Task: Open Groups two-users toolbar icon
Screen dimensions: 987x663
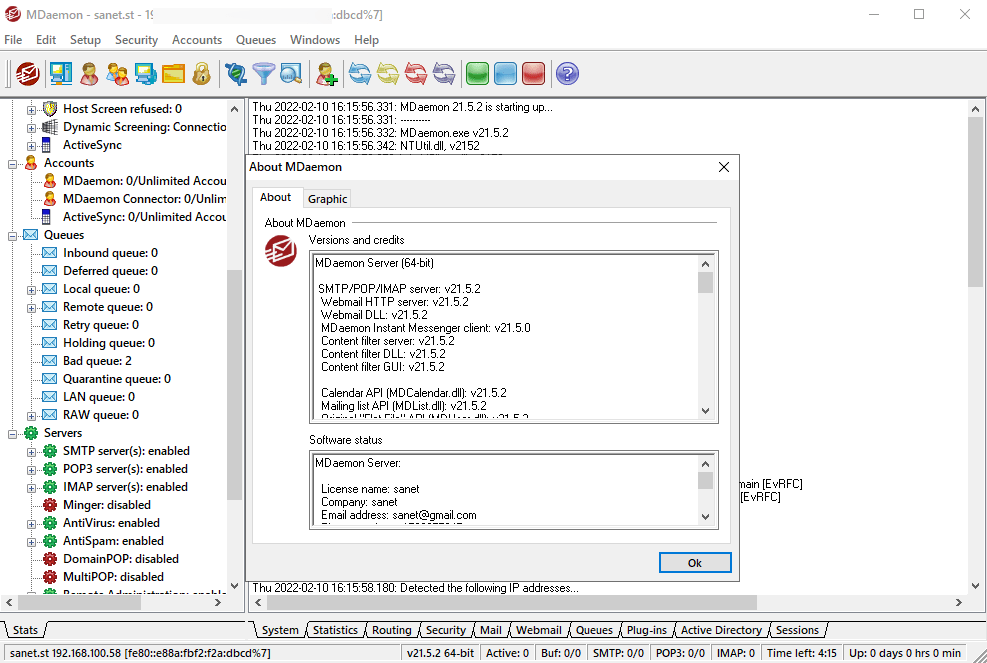Action: click(118, 74)
